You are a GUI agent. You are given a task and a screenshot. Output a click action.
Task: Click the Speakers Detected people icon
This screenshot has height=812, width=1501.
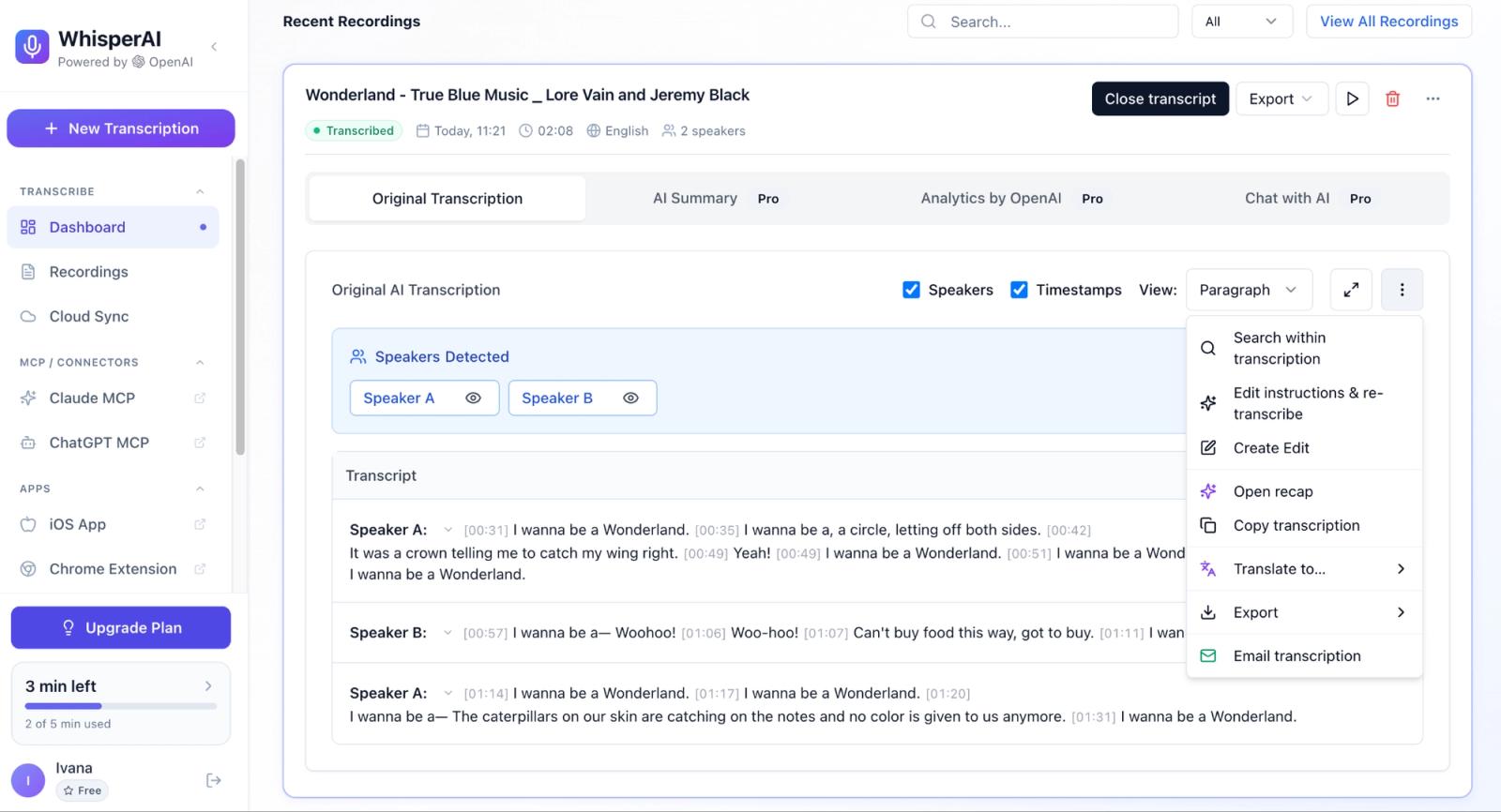[358, 356]
